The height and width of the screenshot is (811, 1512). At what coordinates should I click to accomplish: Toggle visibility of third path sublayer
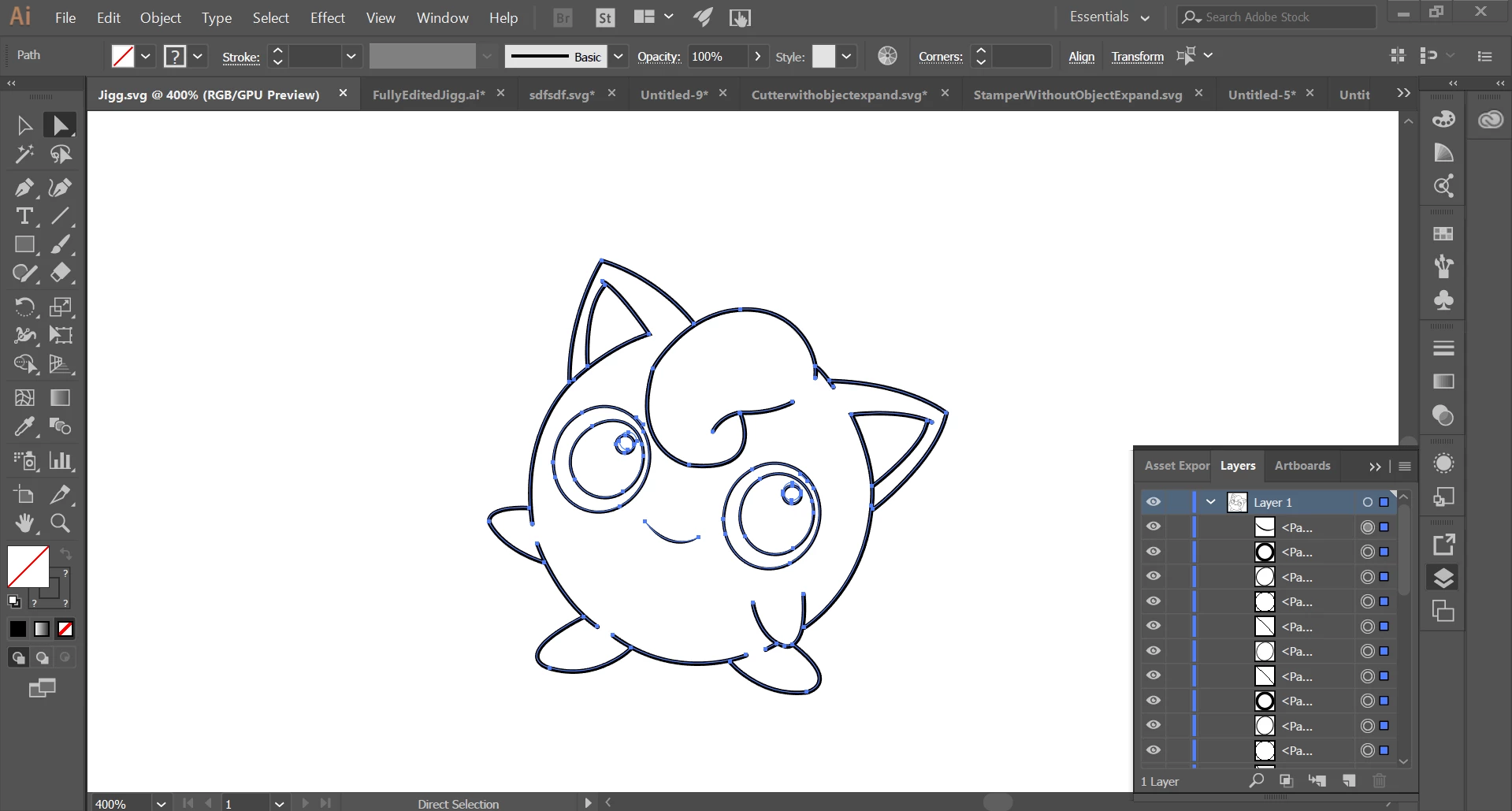tap(1154, 576)
